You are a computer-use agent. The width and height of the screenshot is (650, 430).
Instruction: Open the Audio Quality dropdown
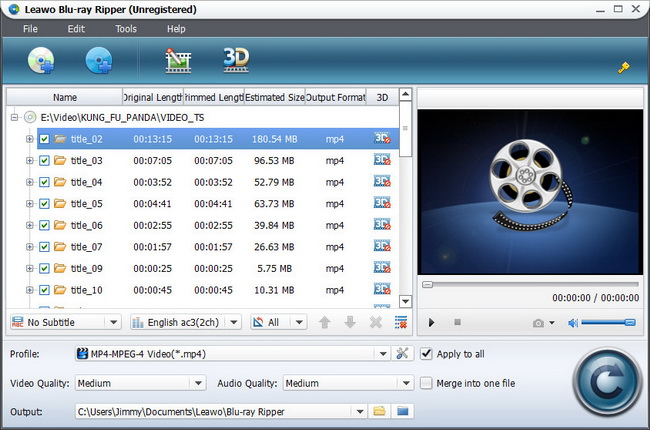pos(348,383)
